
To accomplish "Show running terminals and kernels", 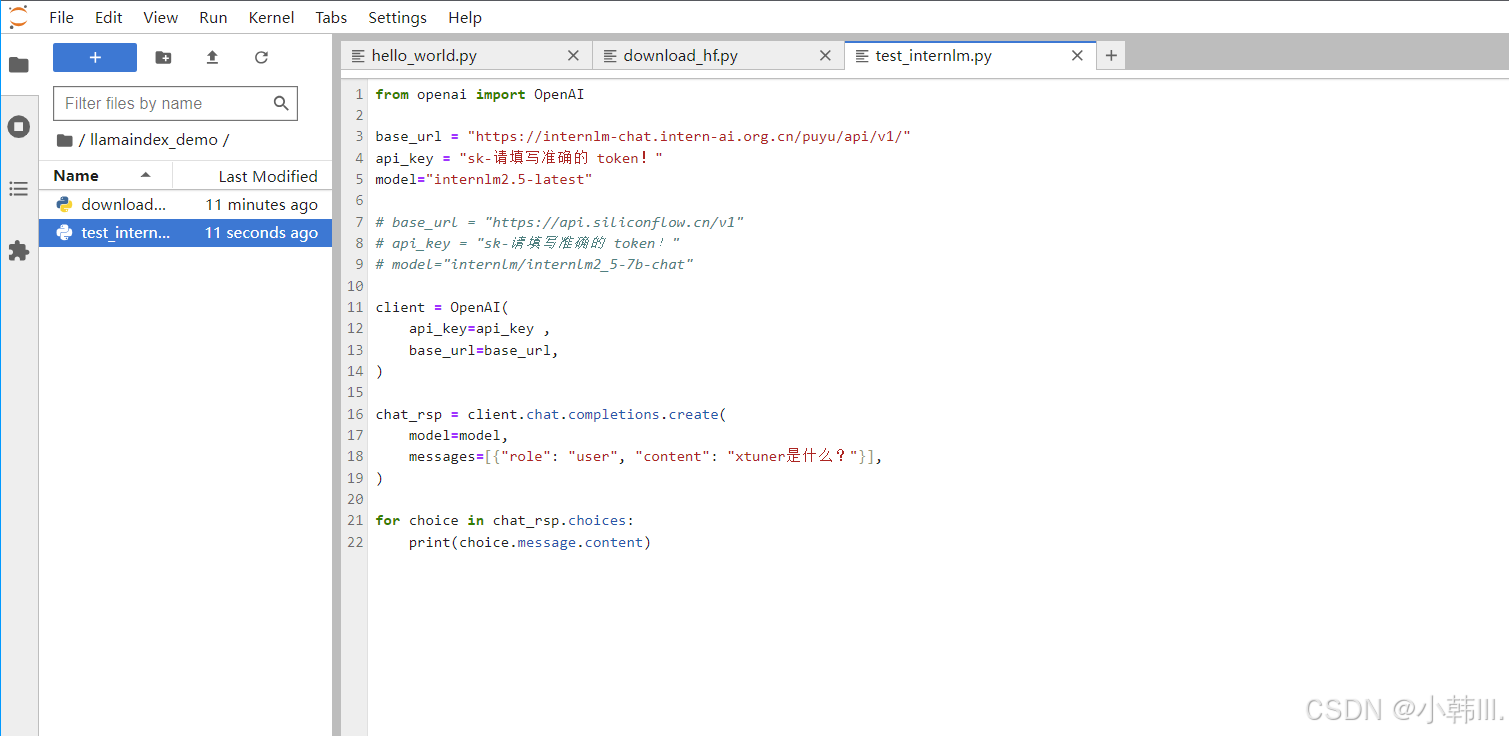I will [x=18, y=126].
